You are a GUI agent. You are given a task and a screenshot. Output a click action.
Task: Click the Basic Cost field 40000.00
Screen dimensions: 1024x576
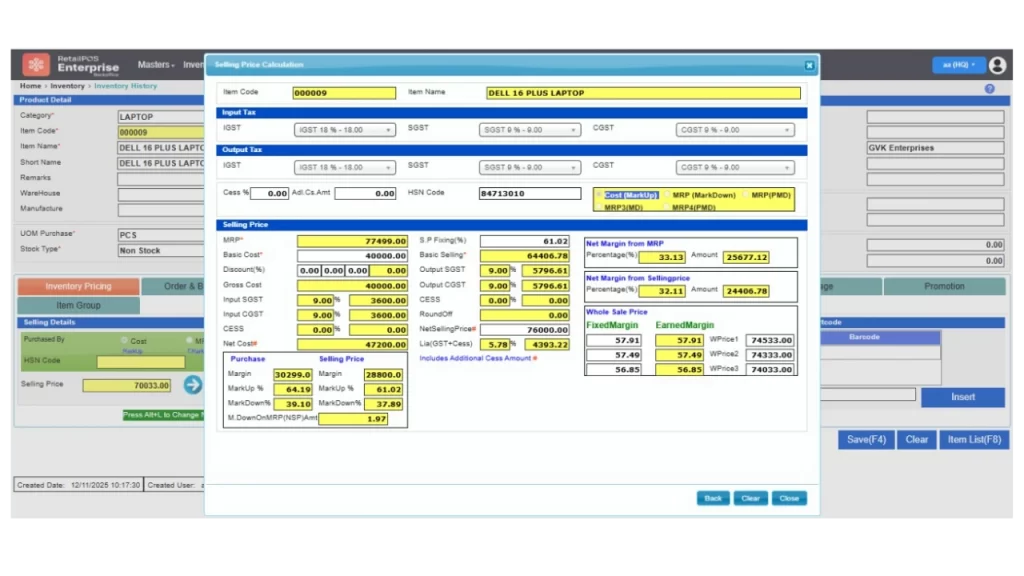[x=352, y=256]
